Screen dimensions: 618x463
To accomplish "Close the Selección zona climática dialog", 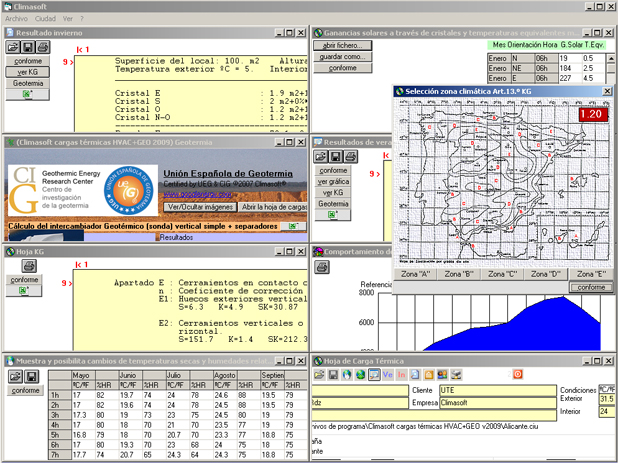I will (x=607, y=91).
